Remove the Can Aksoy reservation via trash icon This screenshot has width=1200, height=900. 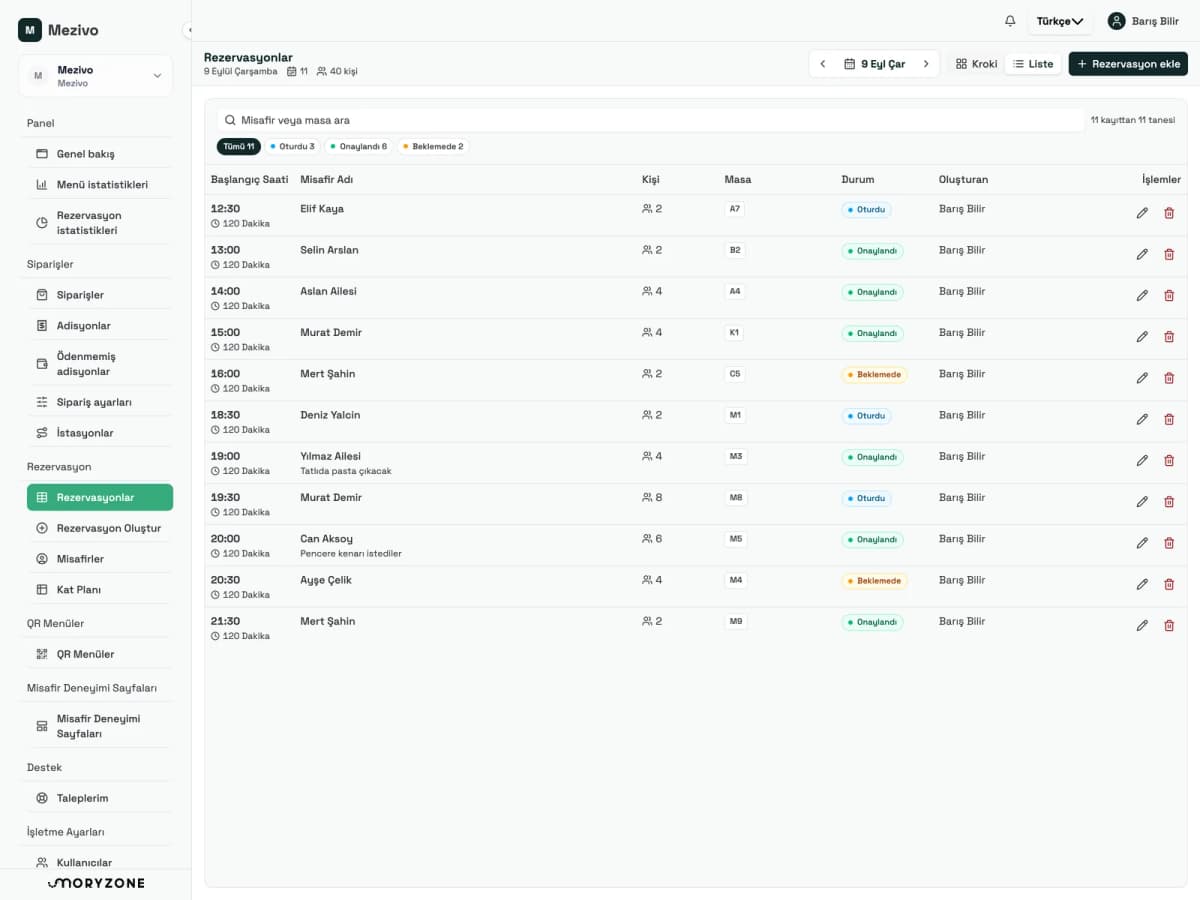(x=1169, y=543)
